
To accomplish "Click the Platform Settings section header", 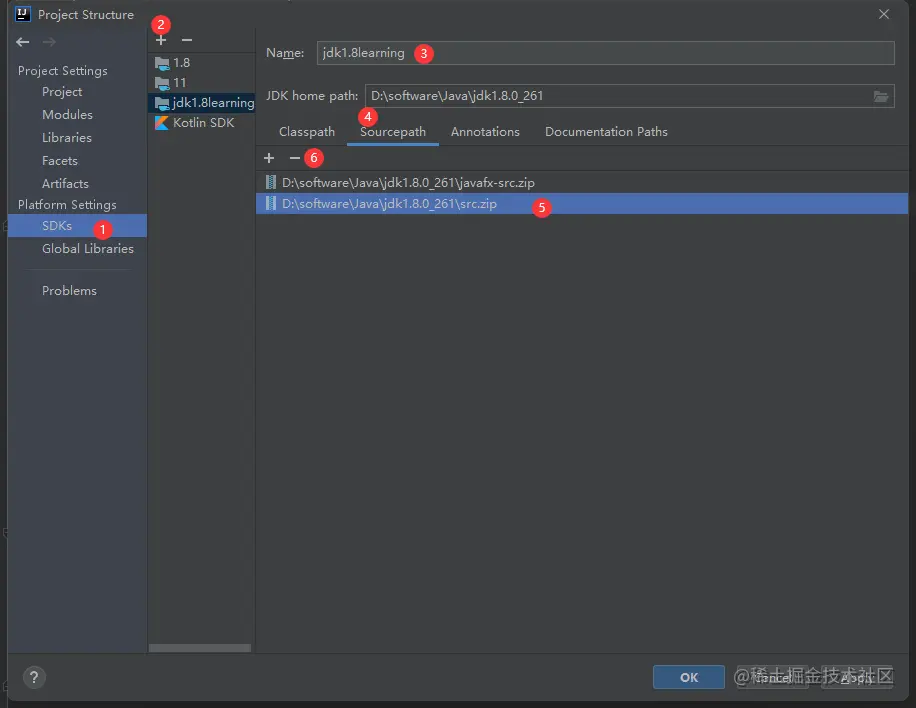I will [x=67, y=205].
